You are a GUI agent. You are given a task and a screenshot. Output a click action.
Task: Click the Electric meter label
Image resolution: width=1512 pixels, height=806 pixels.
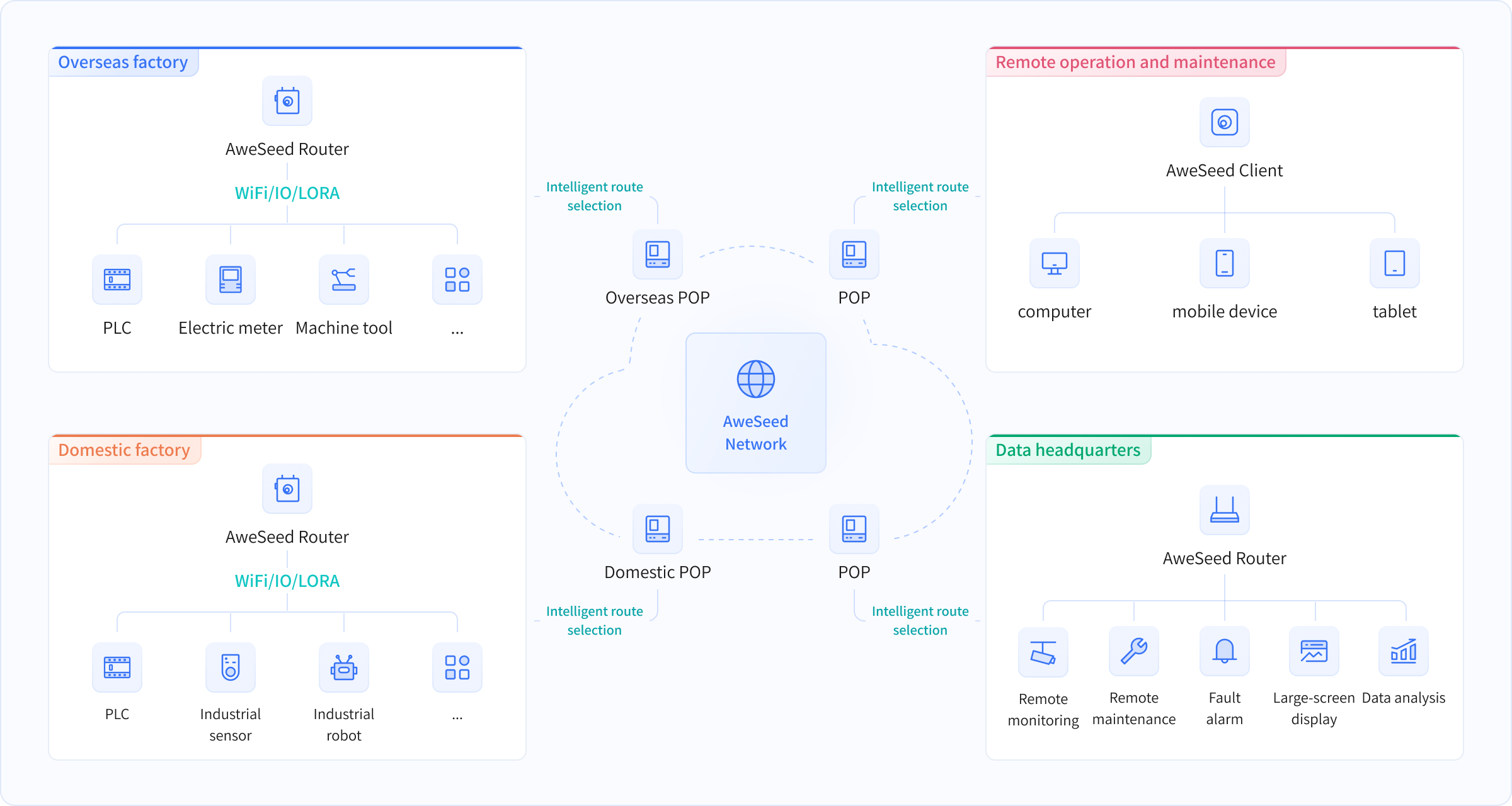click(231, 328)
